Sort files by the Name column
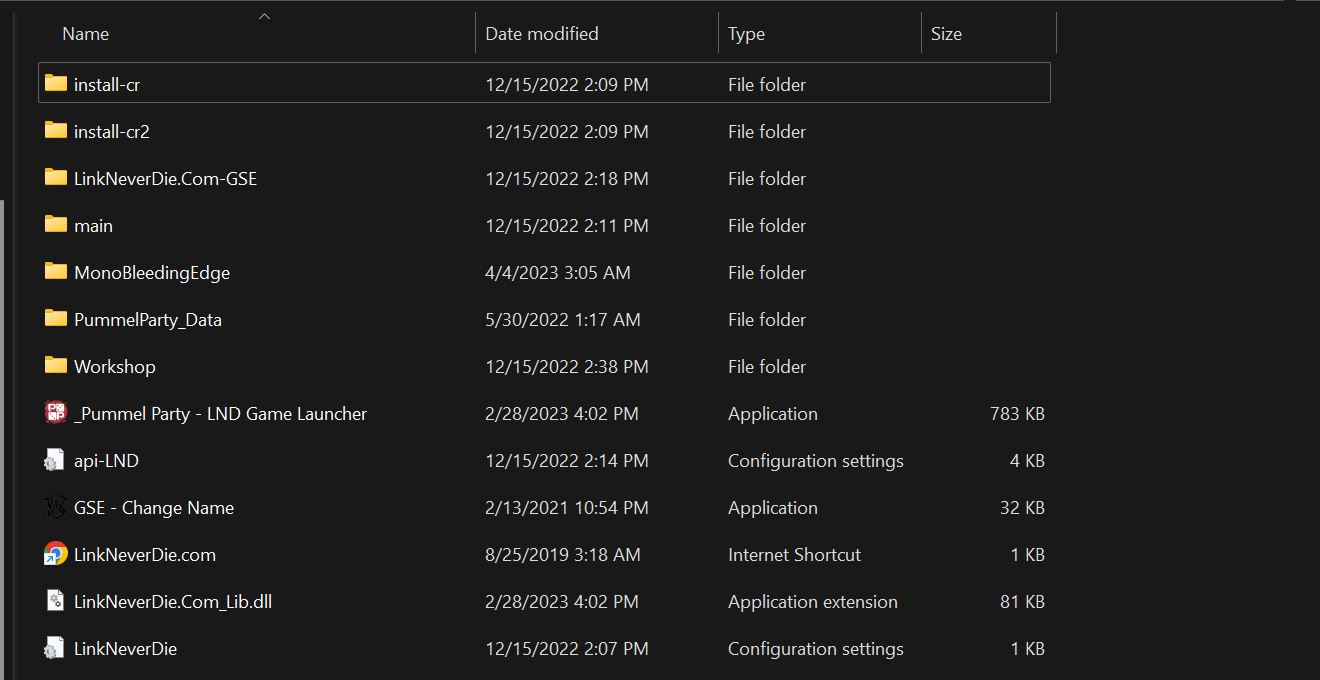This screenshot has height=680, width=1320. (x=85, y=33)
